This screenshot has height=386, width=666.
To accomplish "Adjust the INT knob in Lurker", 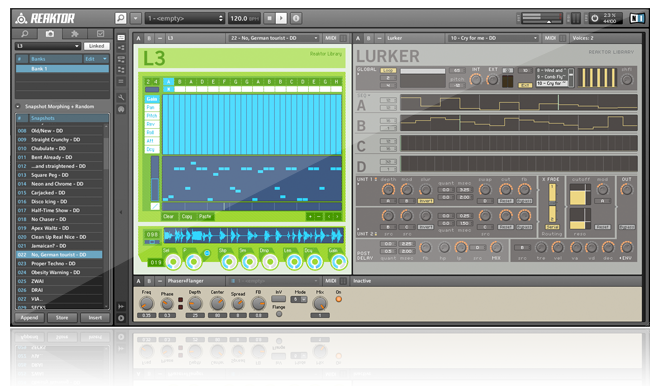I will (476, 79).
